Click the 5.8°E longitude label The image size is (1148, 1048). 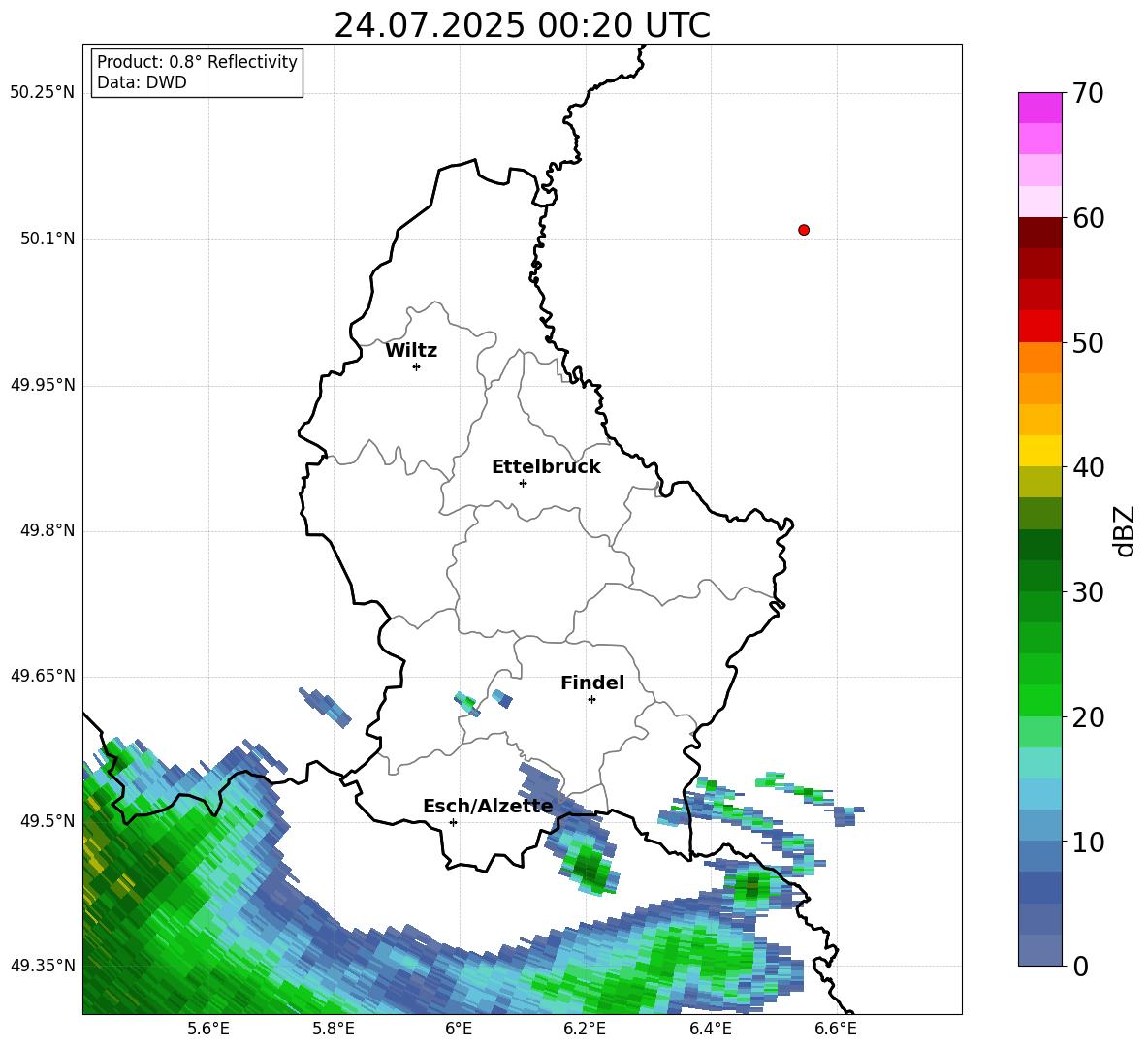click(334, 1029)
